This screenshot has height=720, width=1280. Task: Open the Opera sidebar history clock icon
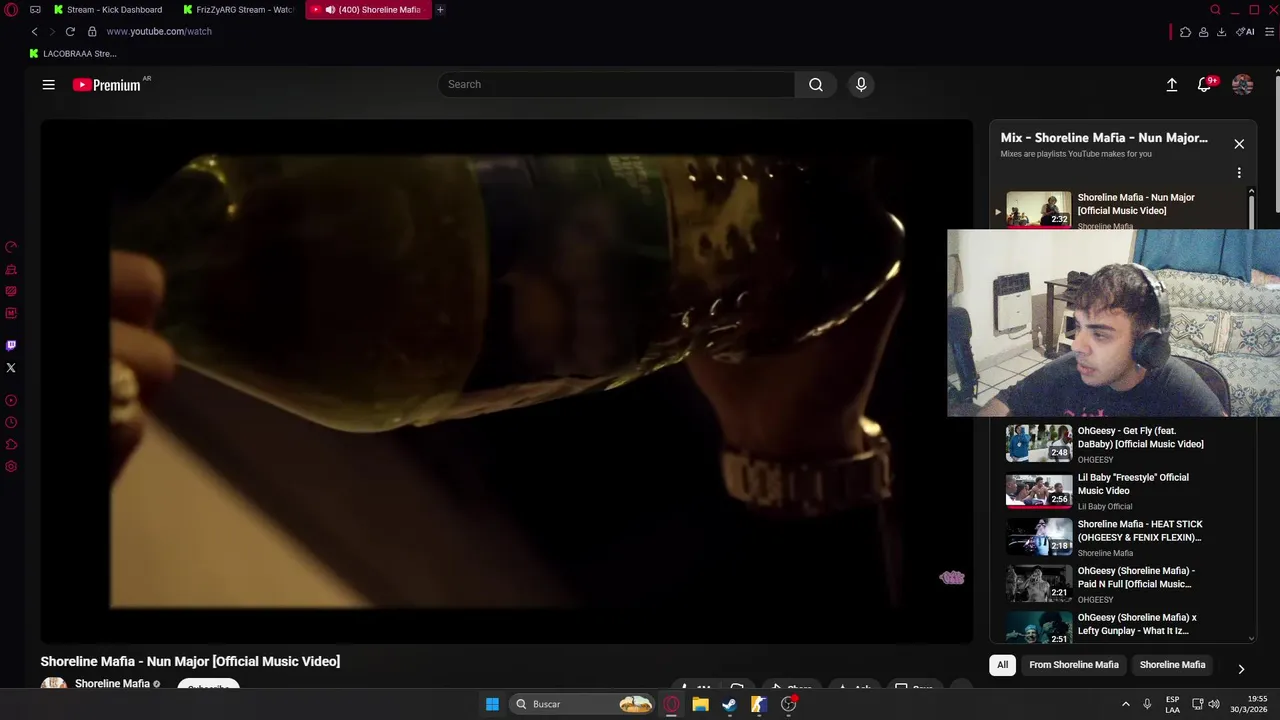11,423
